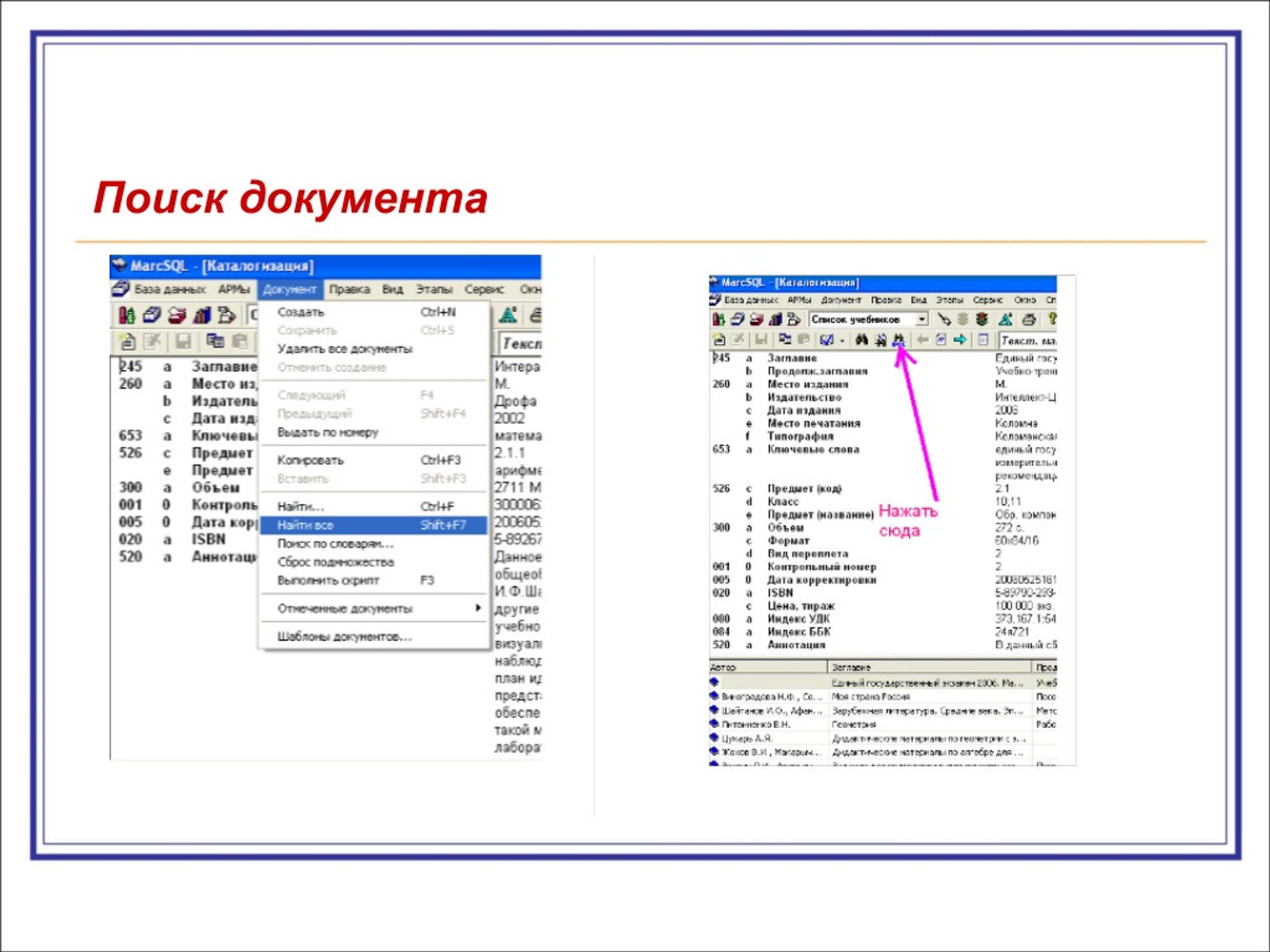Choose Создать from the Документ menu

[x=374, y=312]
